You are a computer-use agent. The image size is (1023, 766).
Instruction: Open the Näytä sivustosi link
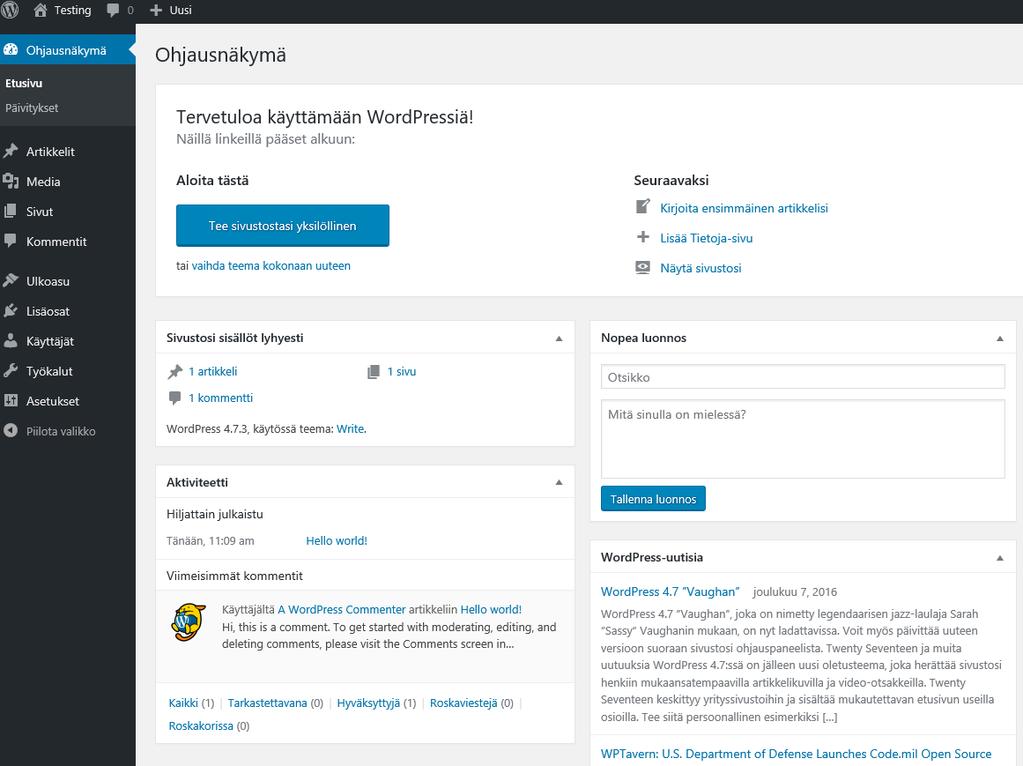click(700, 268)
